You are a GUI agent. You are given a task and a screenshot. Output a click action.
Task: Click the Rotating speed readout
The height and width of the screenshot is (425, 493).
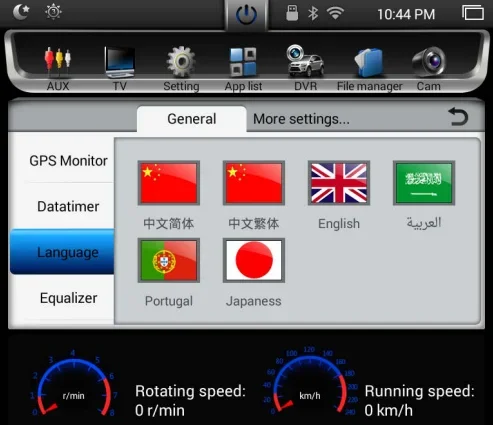[x=190, y=401]
